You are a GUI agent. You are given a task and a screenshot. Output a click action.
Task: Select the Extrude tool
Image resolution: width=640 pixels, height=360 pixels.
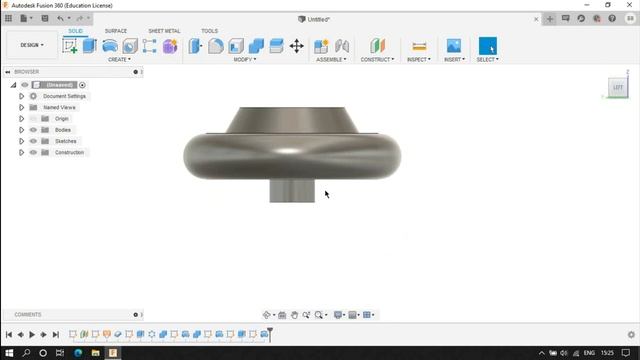pos(89,46)
